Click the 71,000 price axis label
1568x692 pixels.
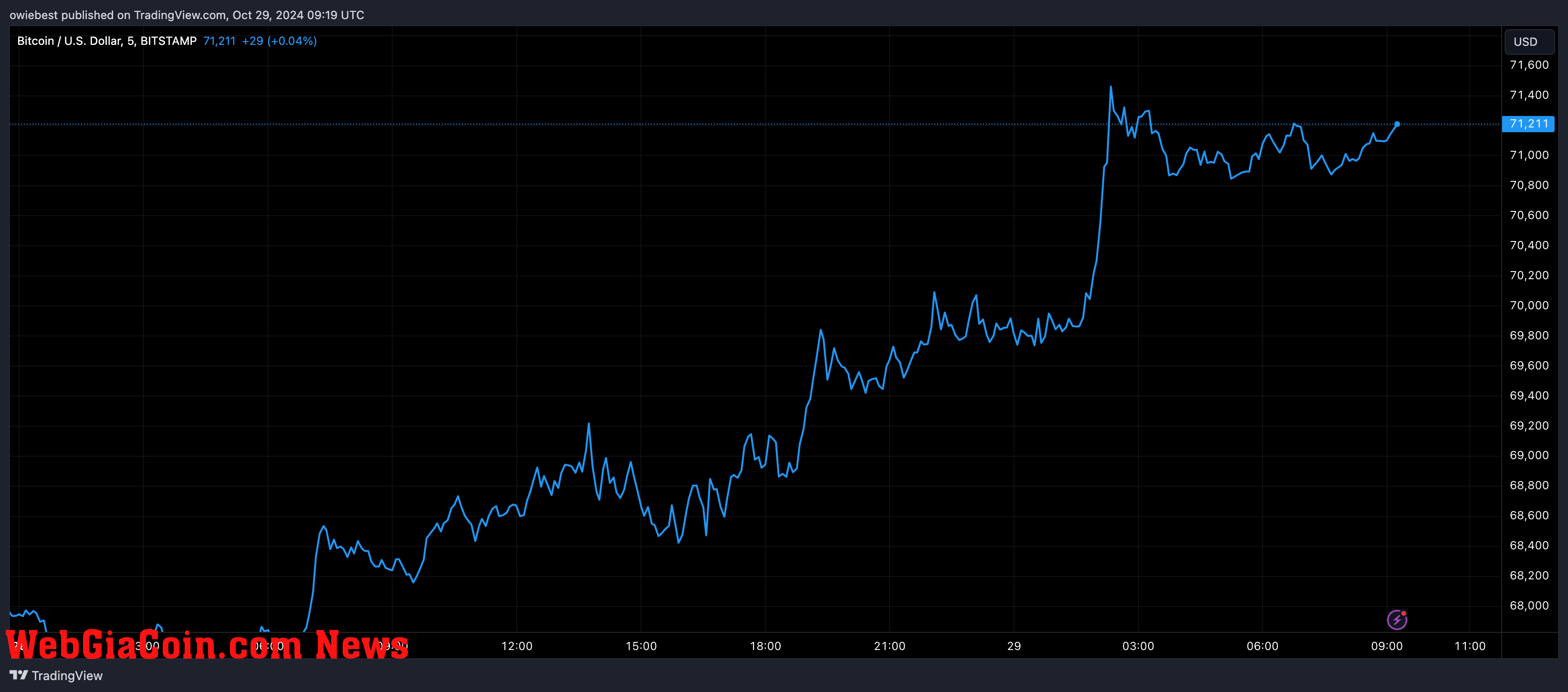coord(1529,155)
